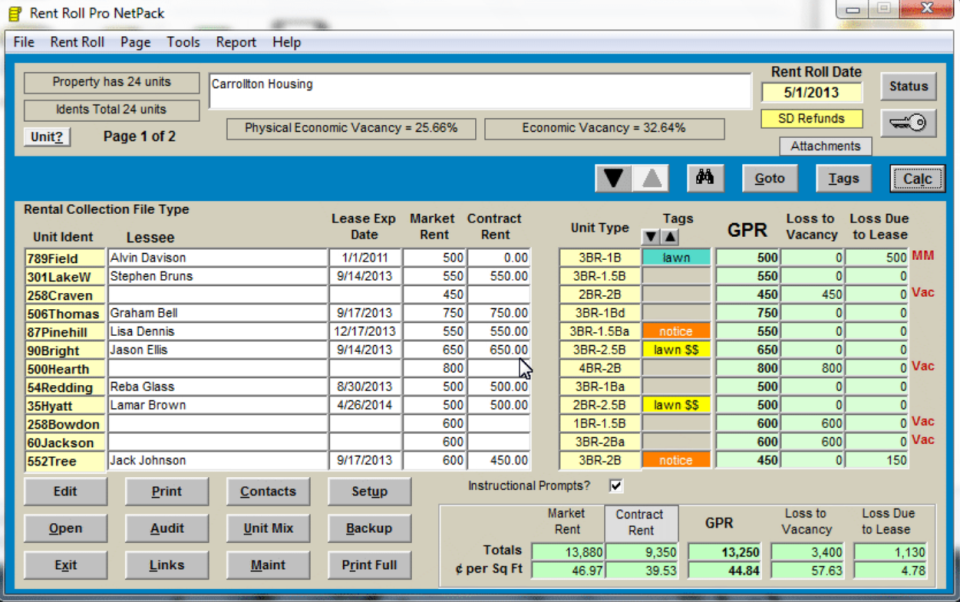Open the Attachments panel
Image resolution: width=960 pixels, height=602 pixels.
[x=826, y=146]
